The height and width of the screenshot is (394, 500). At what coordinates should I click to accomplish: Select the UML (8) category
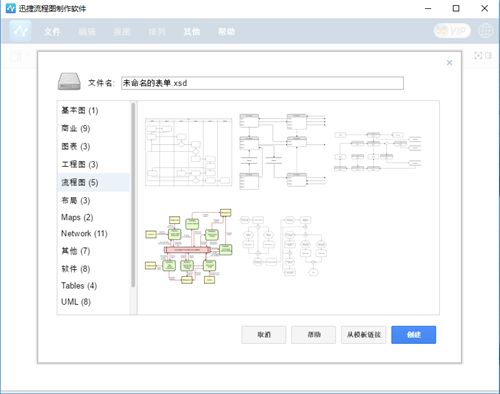[x=93, y=302]
